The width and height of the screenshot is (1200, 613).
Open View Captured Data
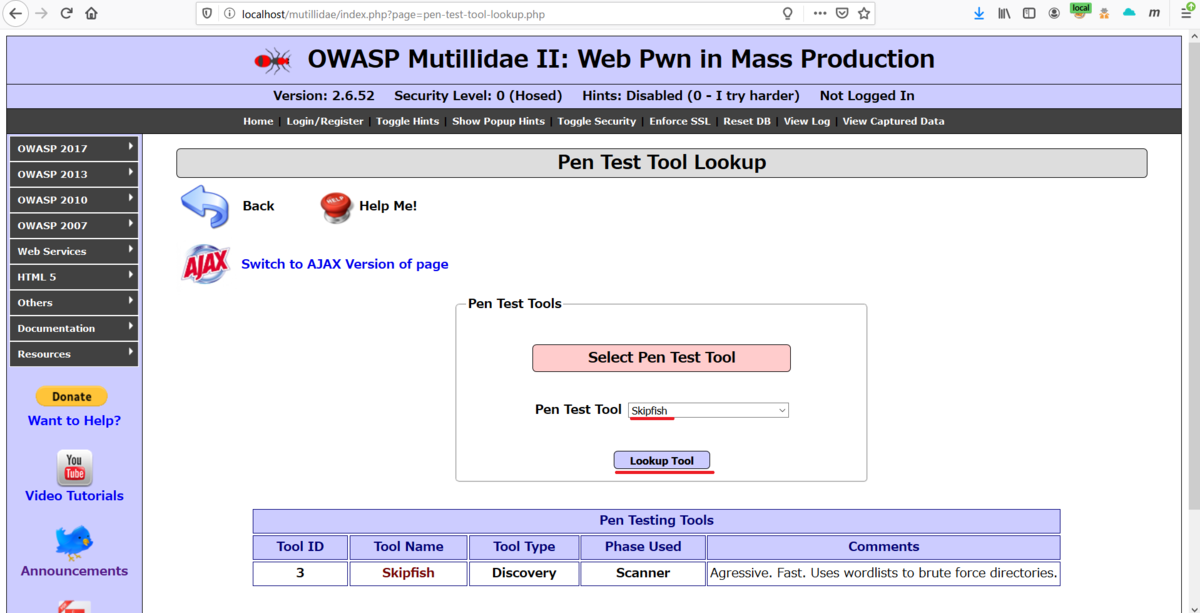tap(893, 121)
